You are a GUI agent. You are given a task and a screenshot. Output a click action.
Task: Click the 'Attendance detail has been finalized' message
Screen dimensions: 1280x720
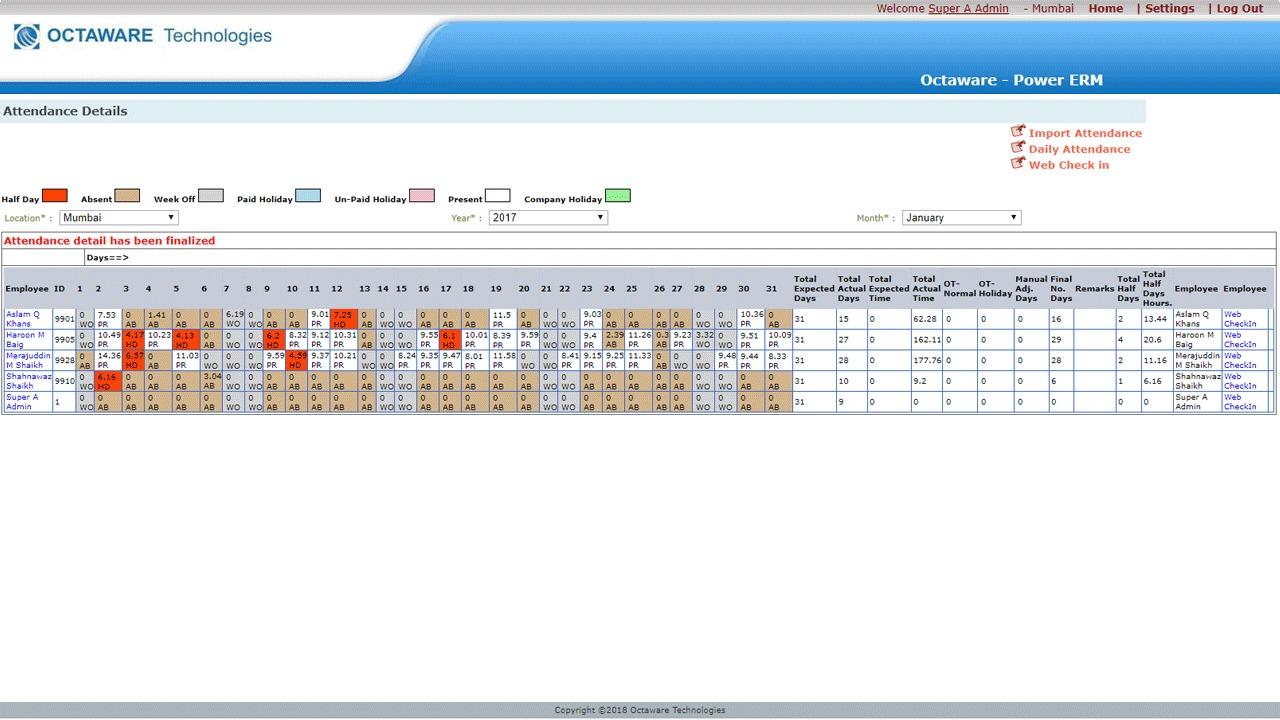109,241
